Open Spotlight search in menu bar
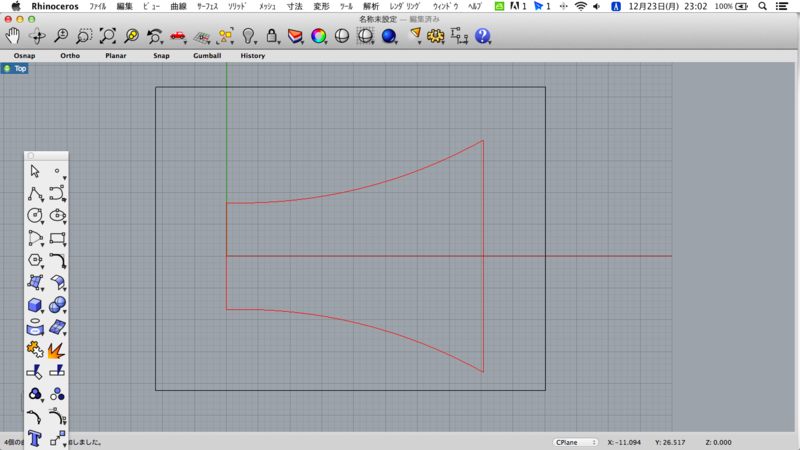 762,6
